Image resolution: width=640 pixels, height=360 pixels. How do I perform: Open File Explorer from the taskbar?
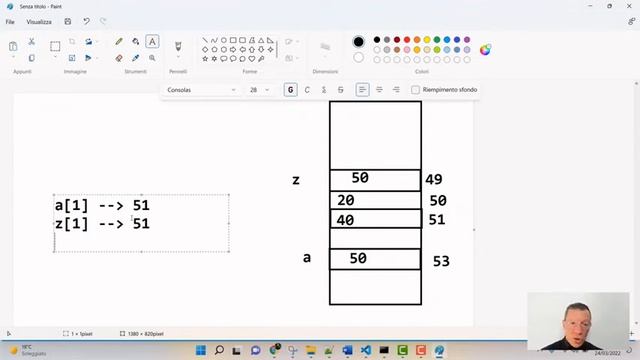click(311, 350)
